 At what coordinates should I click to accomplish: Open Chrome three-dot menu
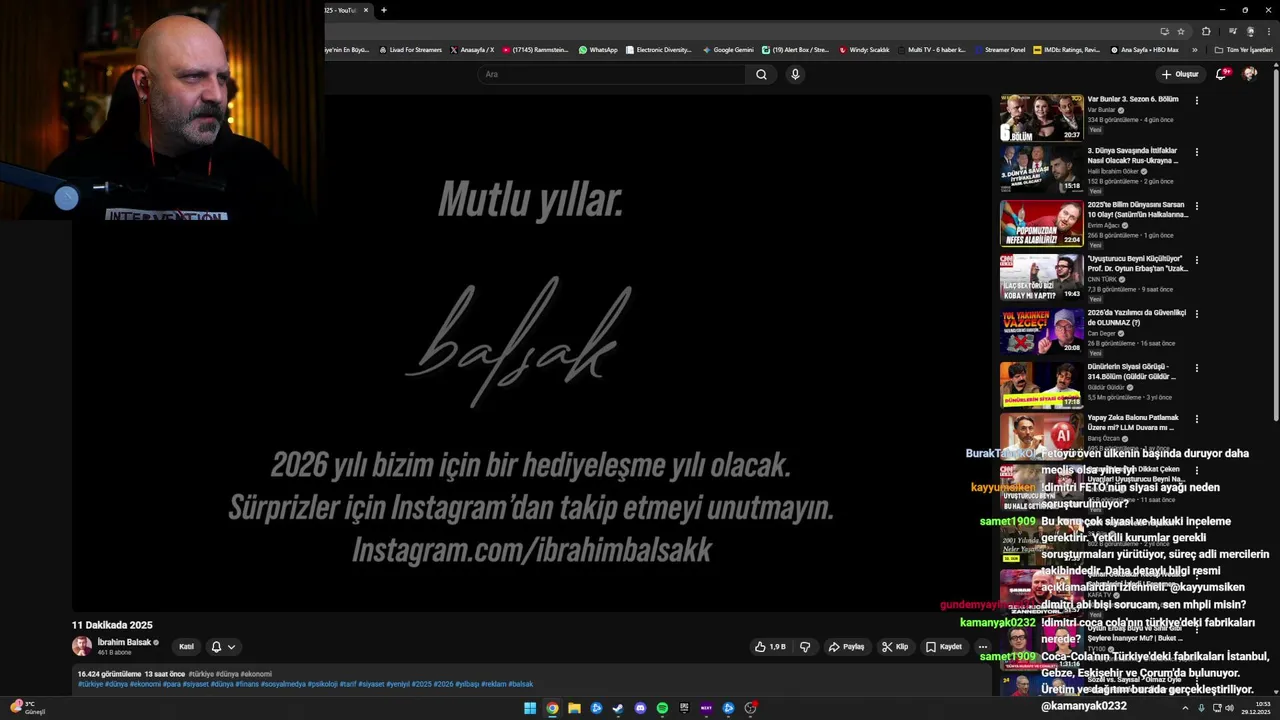click(1267, 31)
